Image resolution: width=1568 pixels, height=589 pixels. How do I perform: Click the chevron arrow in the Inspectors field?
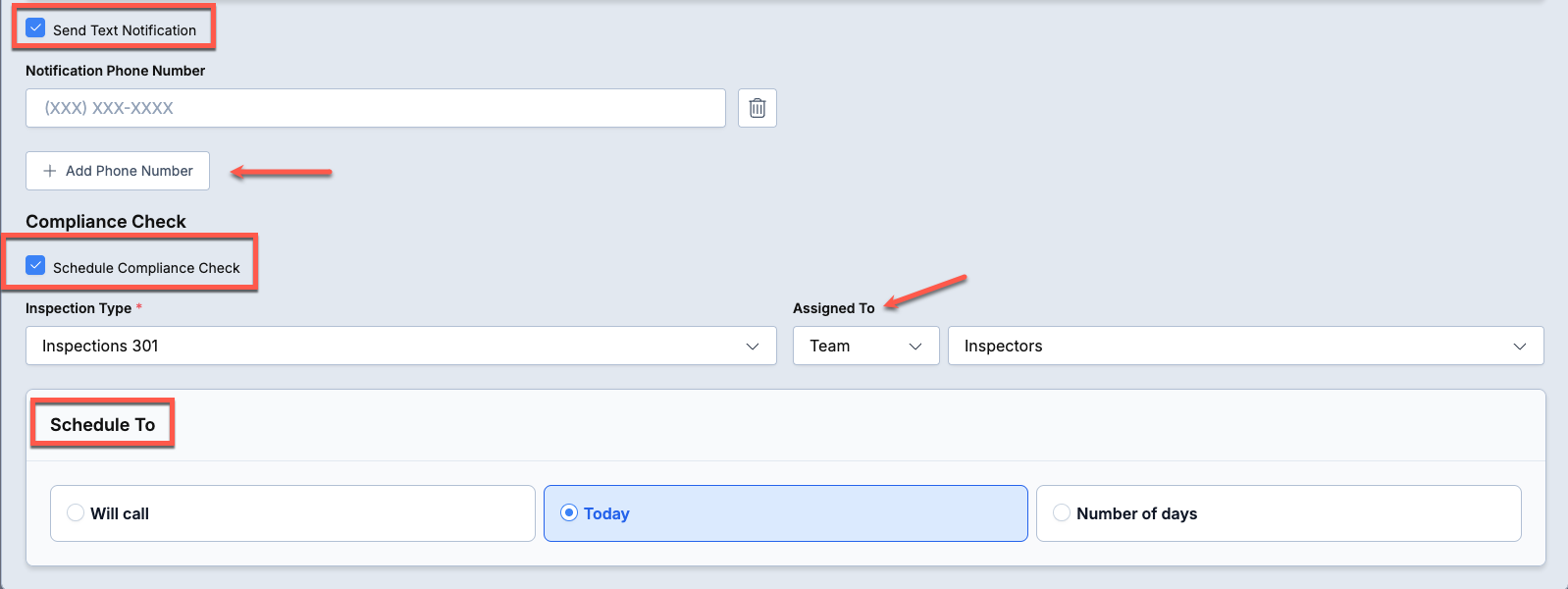point(1520,347)
